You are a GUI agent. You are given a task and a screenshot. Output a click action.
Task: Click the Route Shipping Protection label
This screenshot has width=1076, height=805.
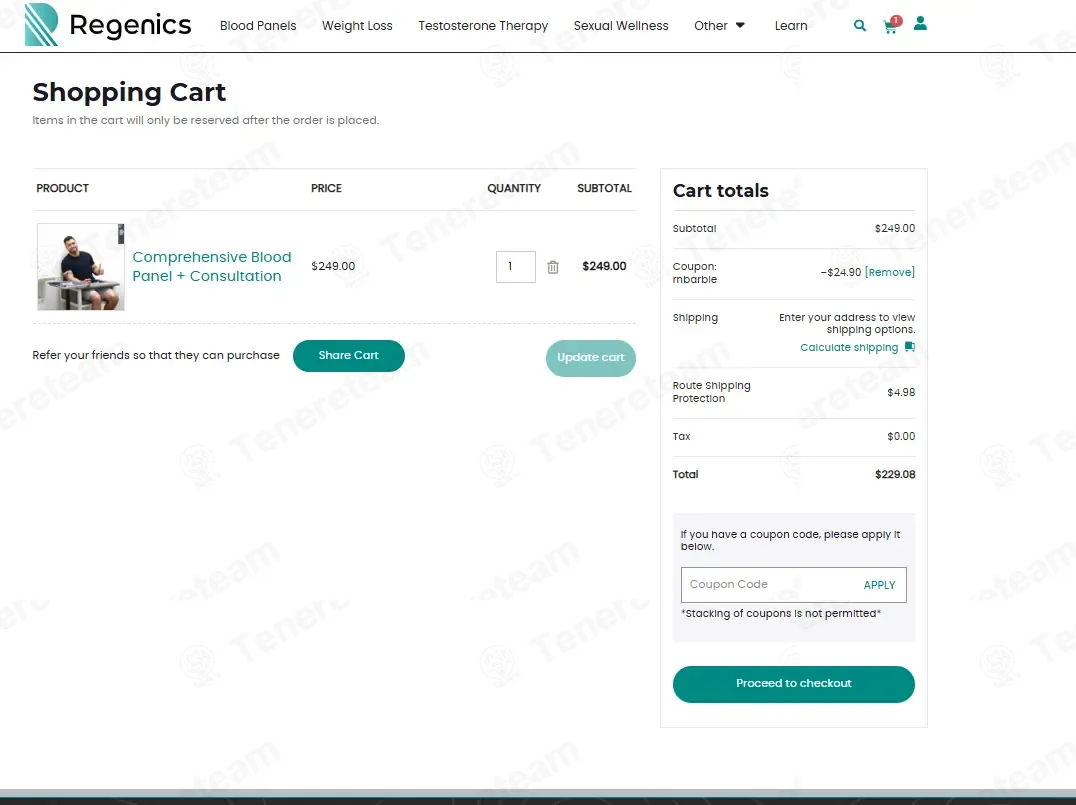click(x=712, y=392)
